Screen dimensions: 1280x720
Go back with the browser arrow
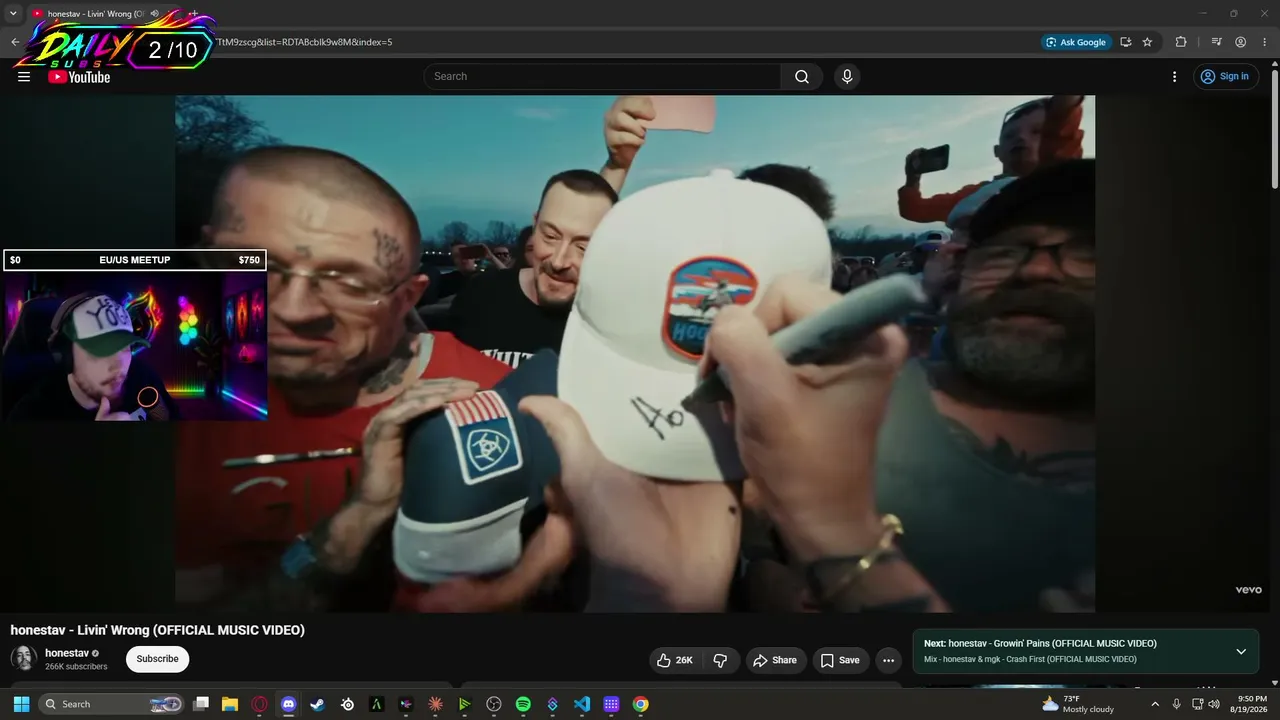point(15,42)
